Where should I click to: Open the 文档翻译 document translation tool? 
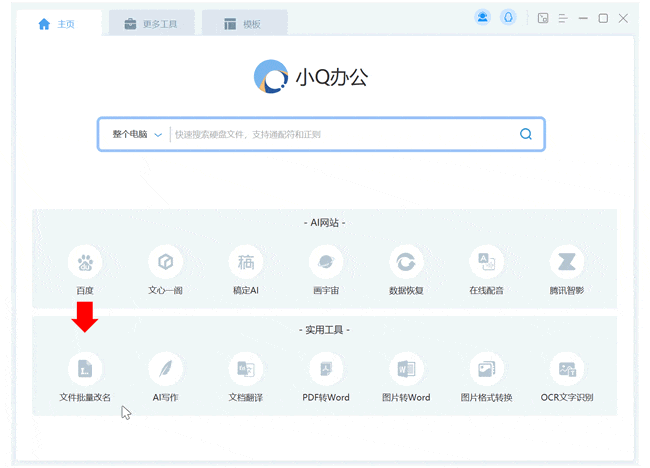[x=246, y=369]
